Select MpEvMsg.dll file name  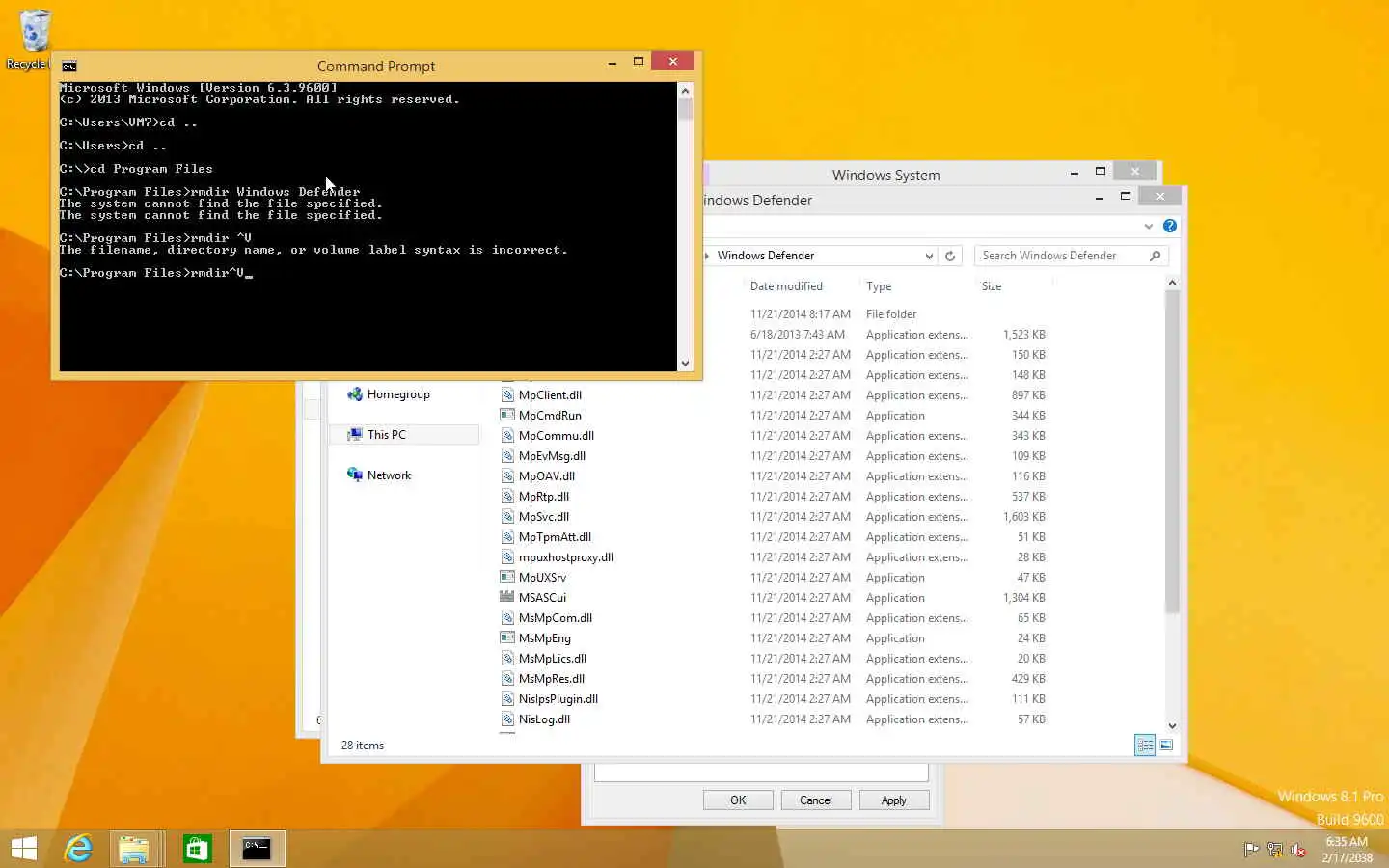click(x=552, y=456)
